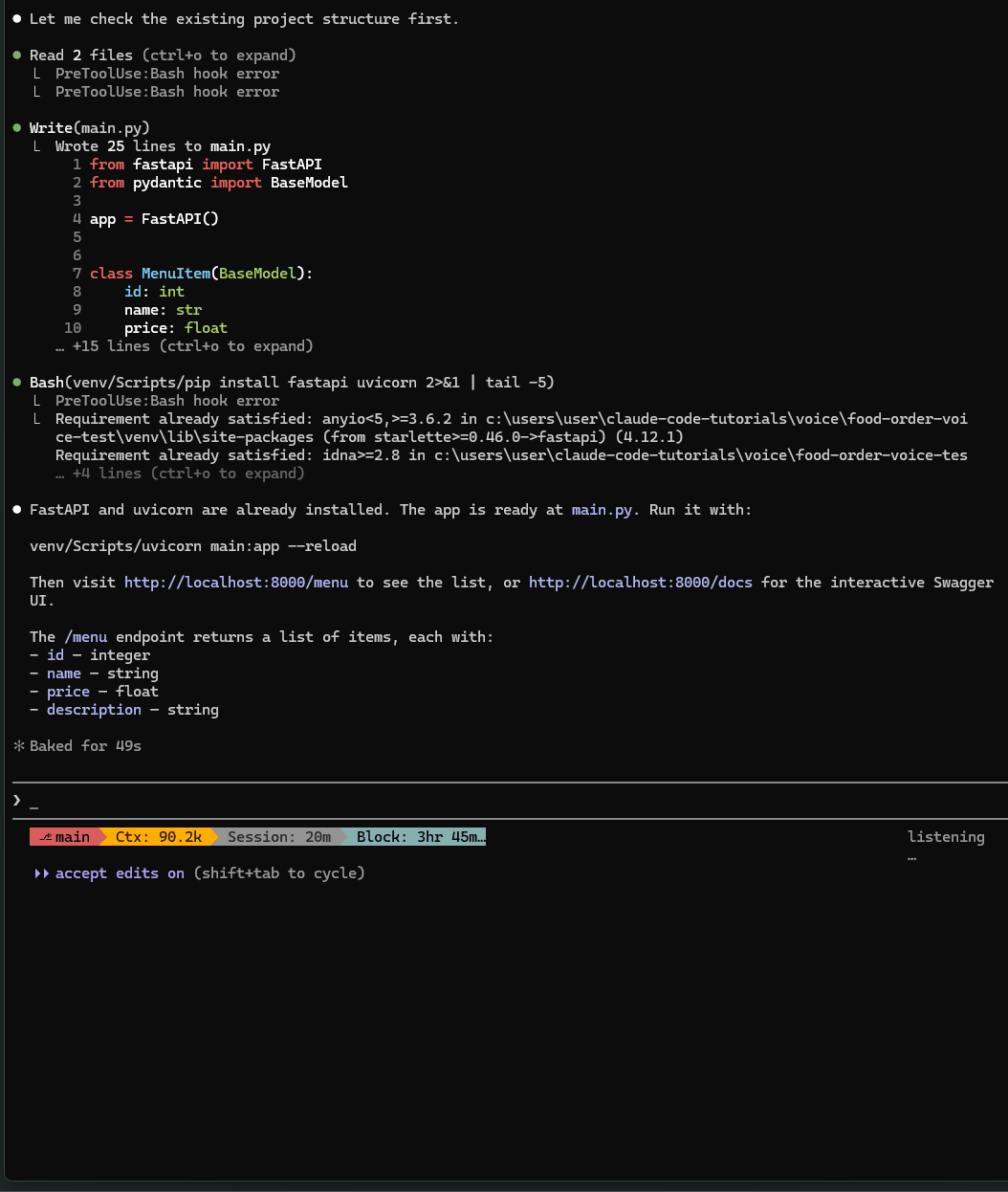Click the green bullet next to Bash pip install command
This screenshot has width=1008, height=1192.
[17, 383]
